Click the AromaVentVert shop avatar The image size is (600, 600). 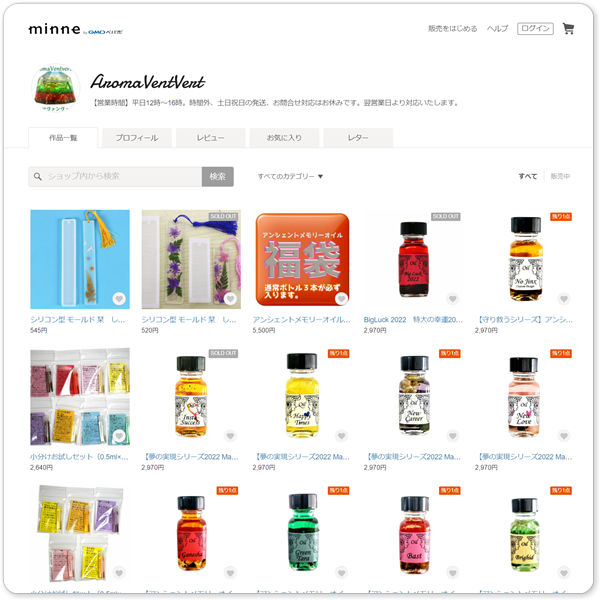tap(55, 88)
